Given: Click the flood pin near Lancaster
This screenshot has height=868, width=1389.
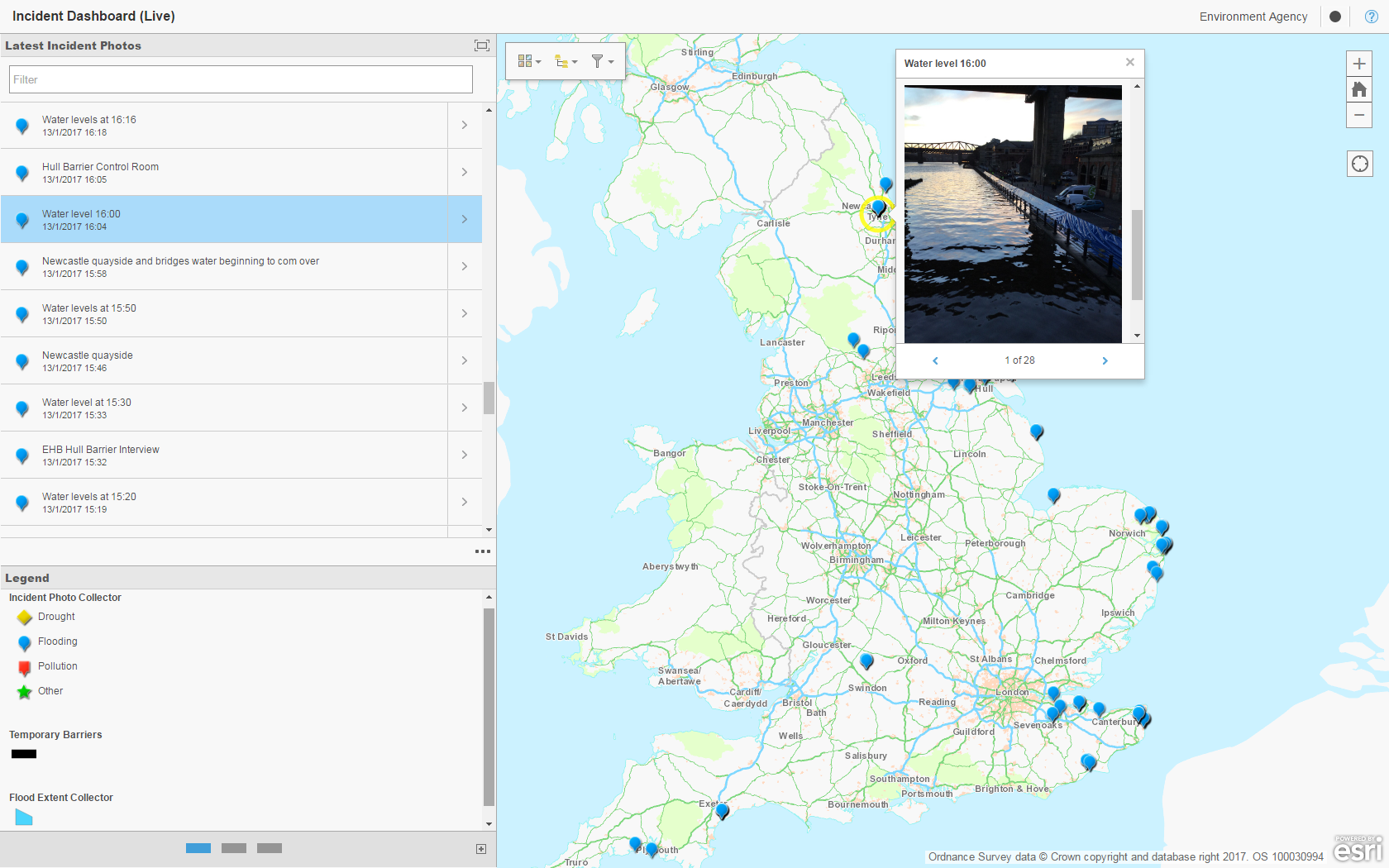Looking at the screenshot, I should (x=854, y=339).
